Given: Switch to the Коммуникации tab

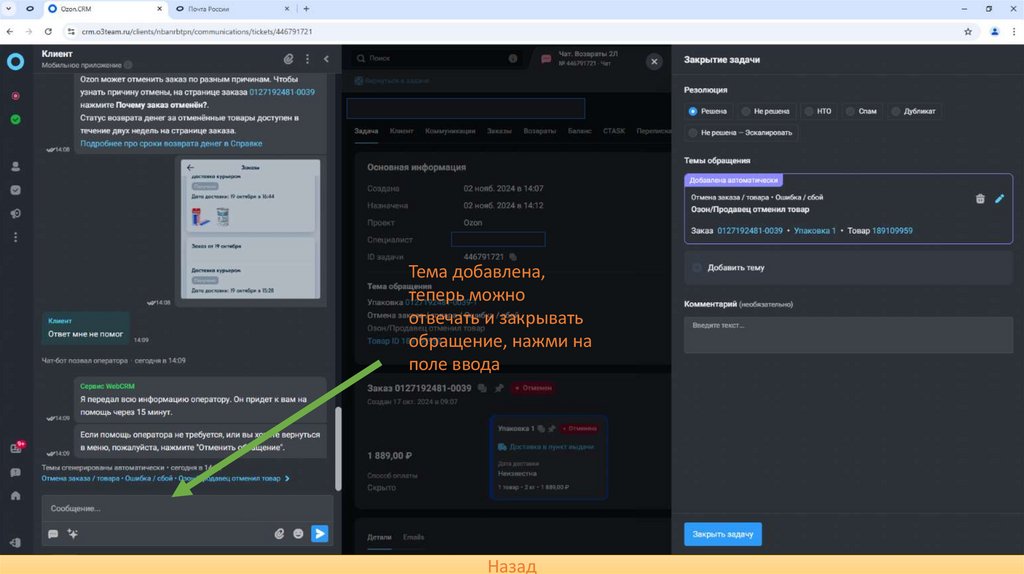Looking at the screenshot, I should pos(450,131).
